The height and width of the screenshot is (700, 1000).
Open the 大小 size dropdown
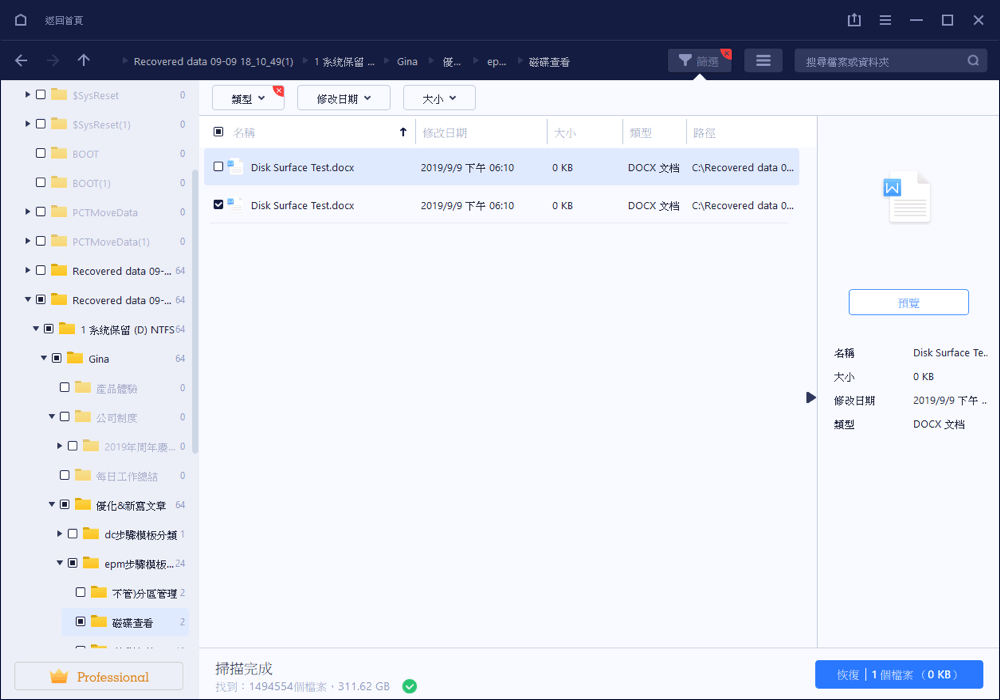click(x=439, y=98)
